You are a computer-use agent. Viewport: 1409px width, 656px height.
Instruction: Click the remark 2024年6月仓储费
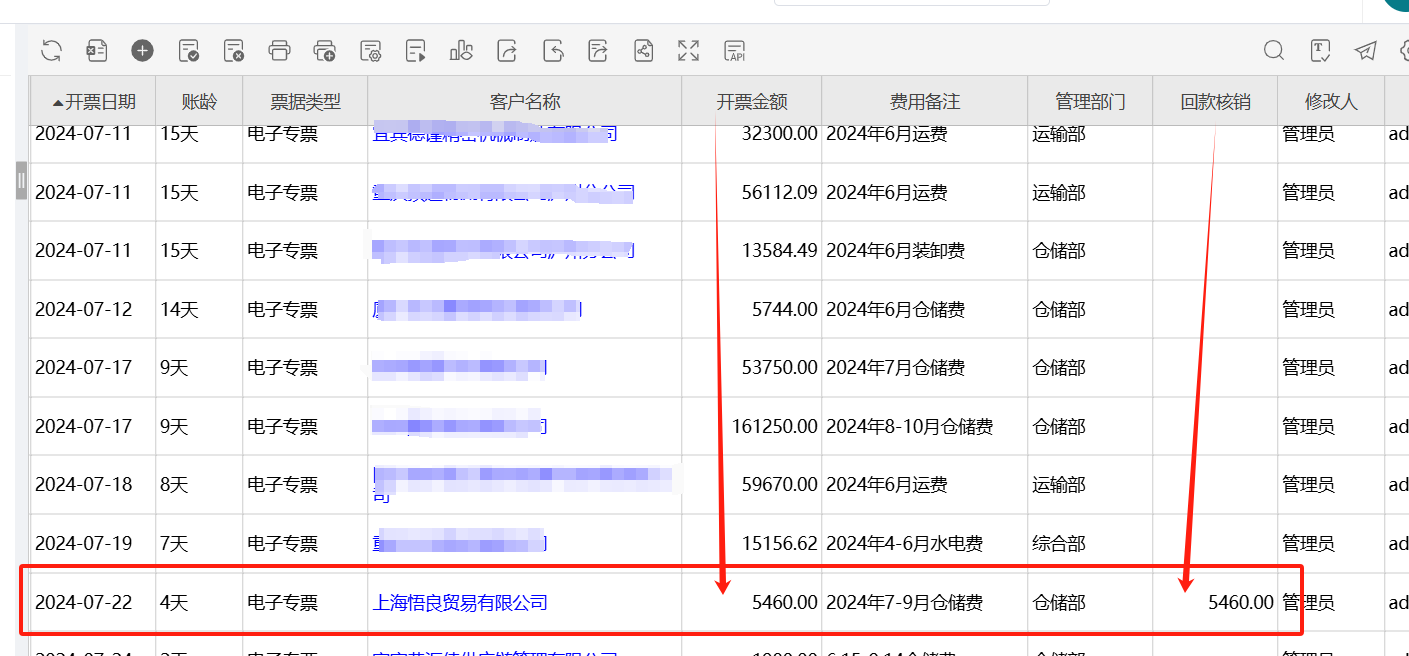point(895,310)
